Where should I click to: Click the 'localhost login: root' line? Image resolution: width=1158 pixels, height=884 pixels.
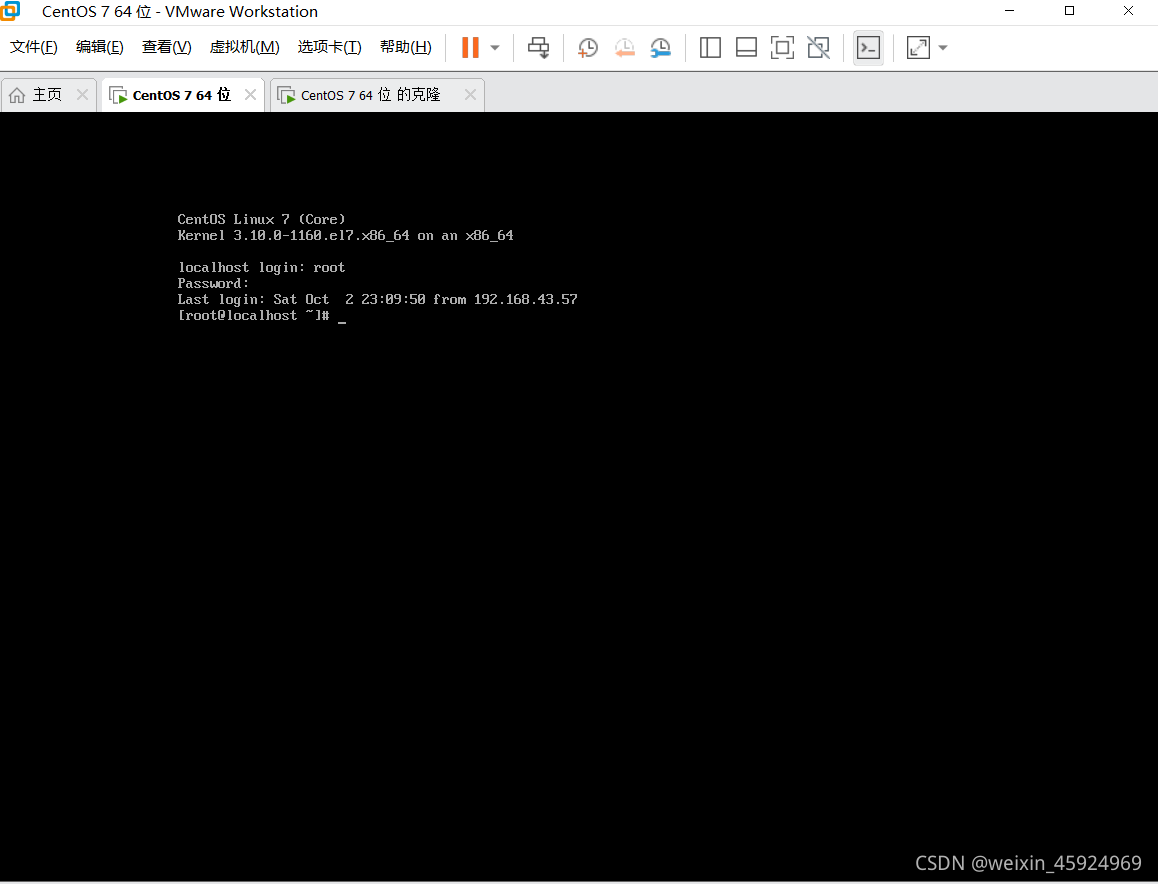(261, 267)
